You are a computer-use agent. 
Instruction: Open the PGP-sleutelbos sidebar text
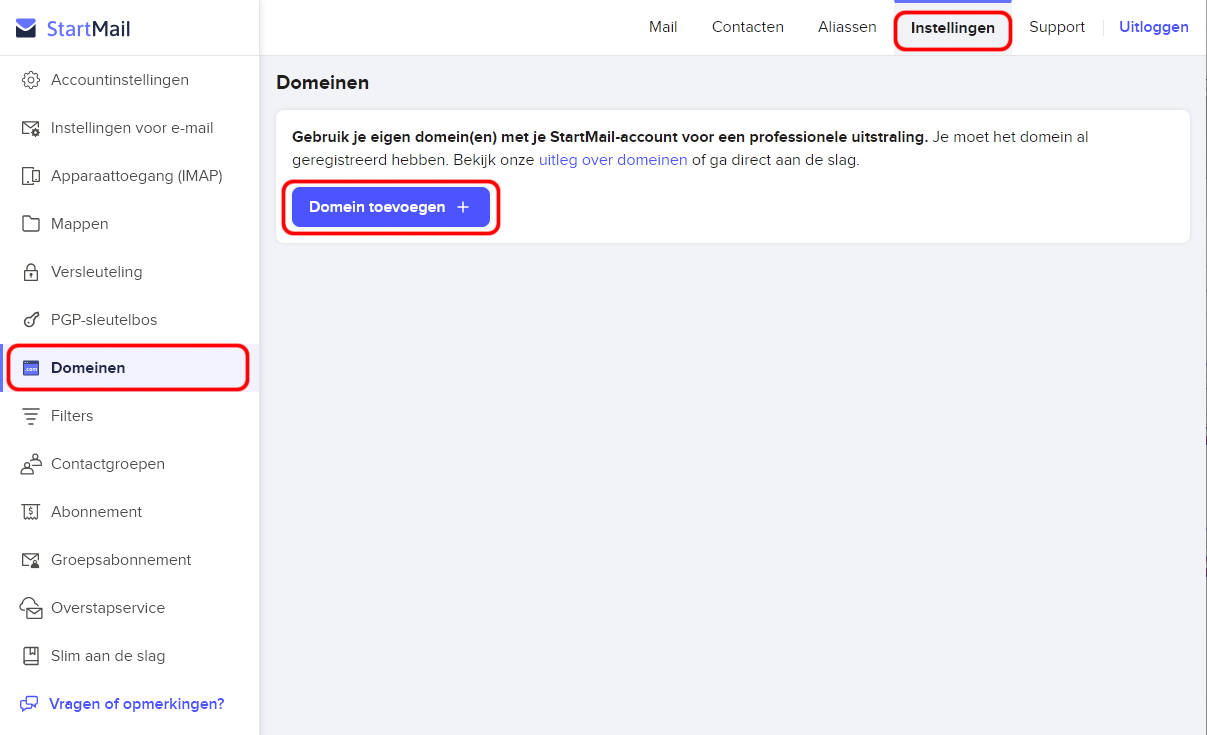[104, 320]
